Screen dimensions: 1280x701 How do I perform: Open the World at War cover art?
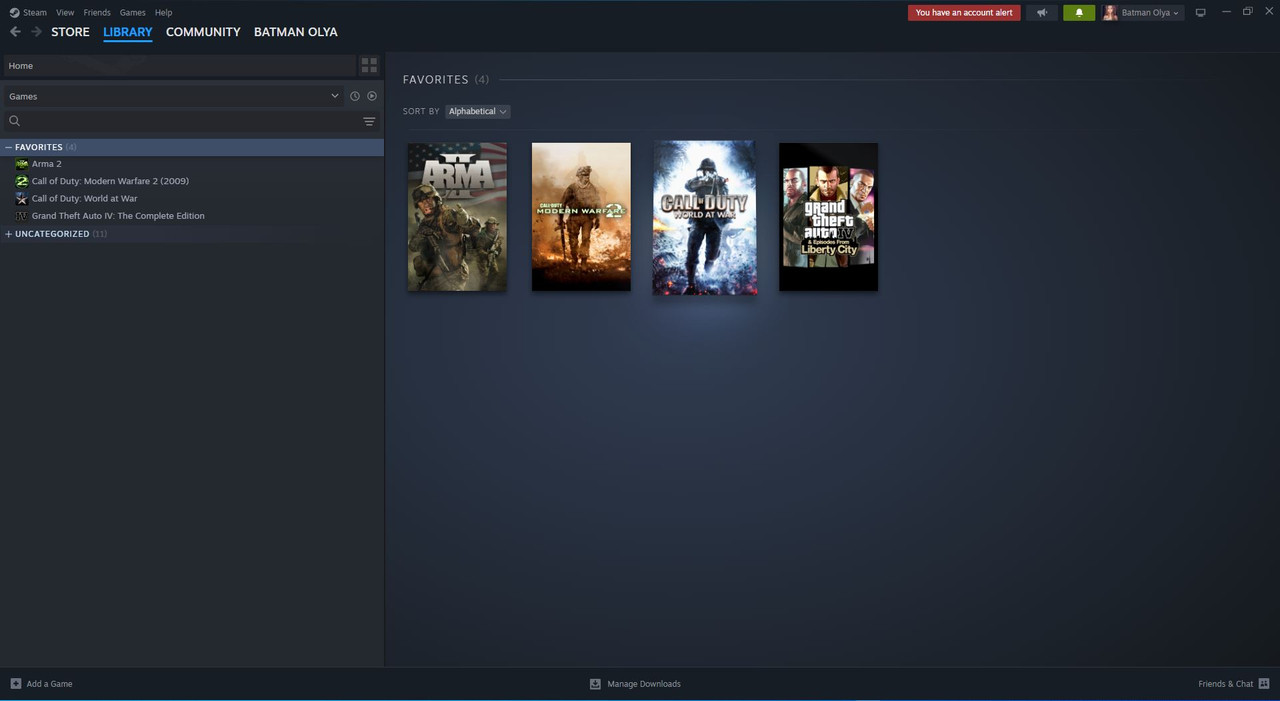pos(705,217)
